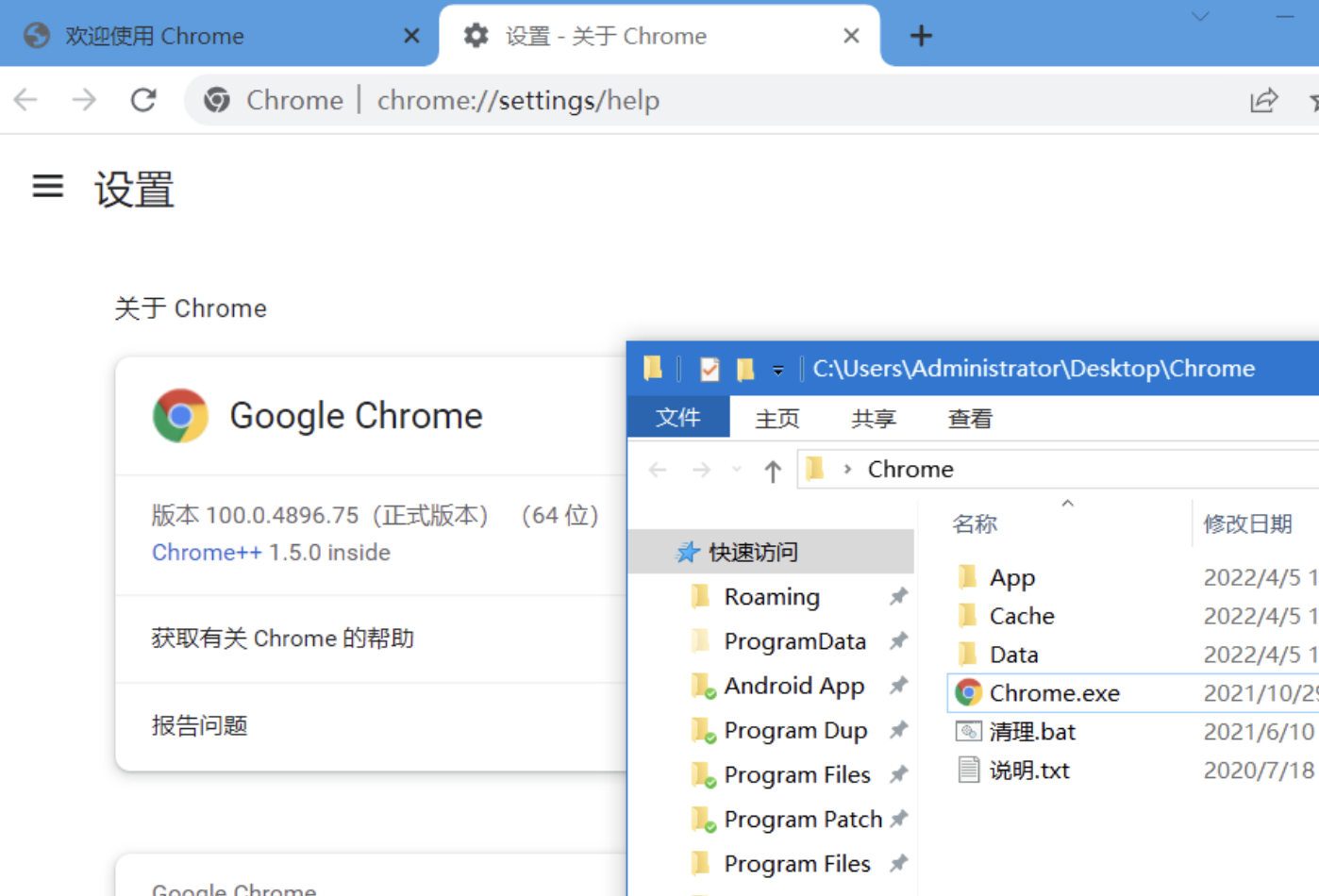Viewport: 1319px width, 896px height.
Task: Open the 共享 ribbon tab
Action: point(874,418)
